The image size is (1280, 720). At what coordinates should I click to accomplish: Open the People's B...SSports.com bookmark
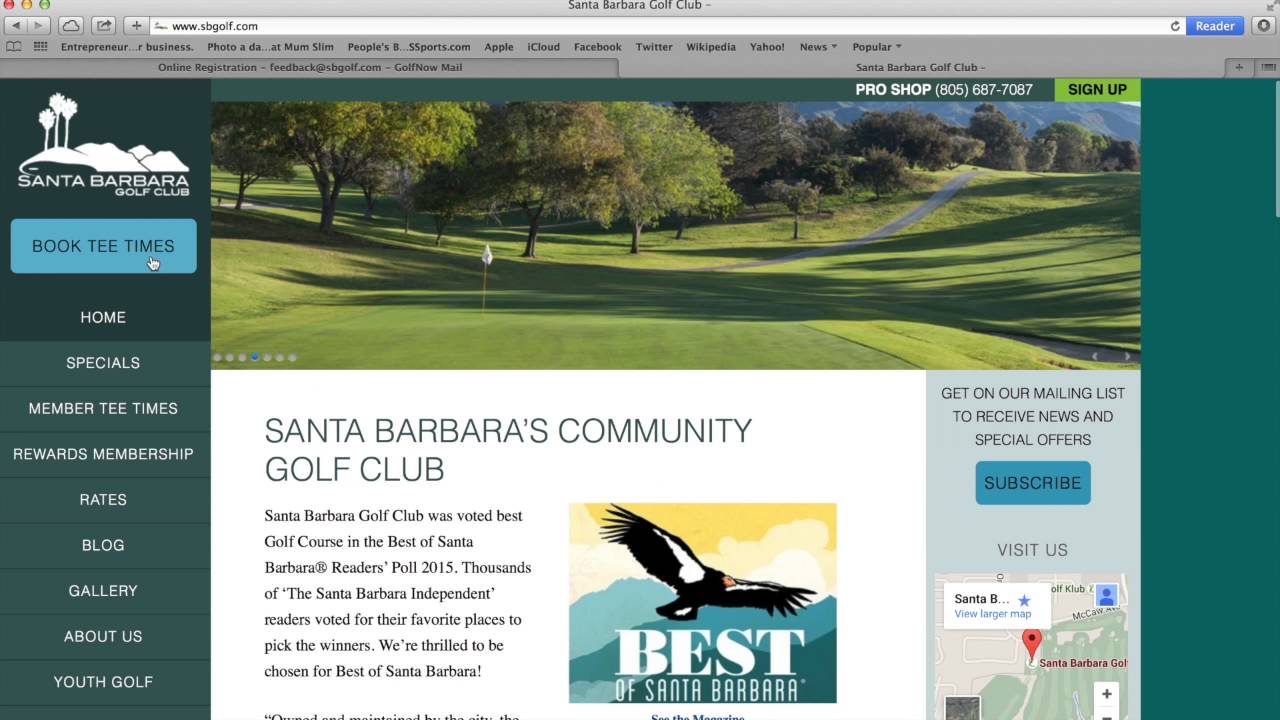pyautogui.click(x=409, y=47)
